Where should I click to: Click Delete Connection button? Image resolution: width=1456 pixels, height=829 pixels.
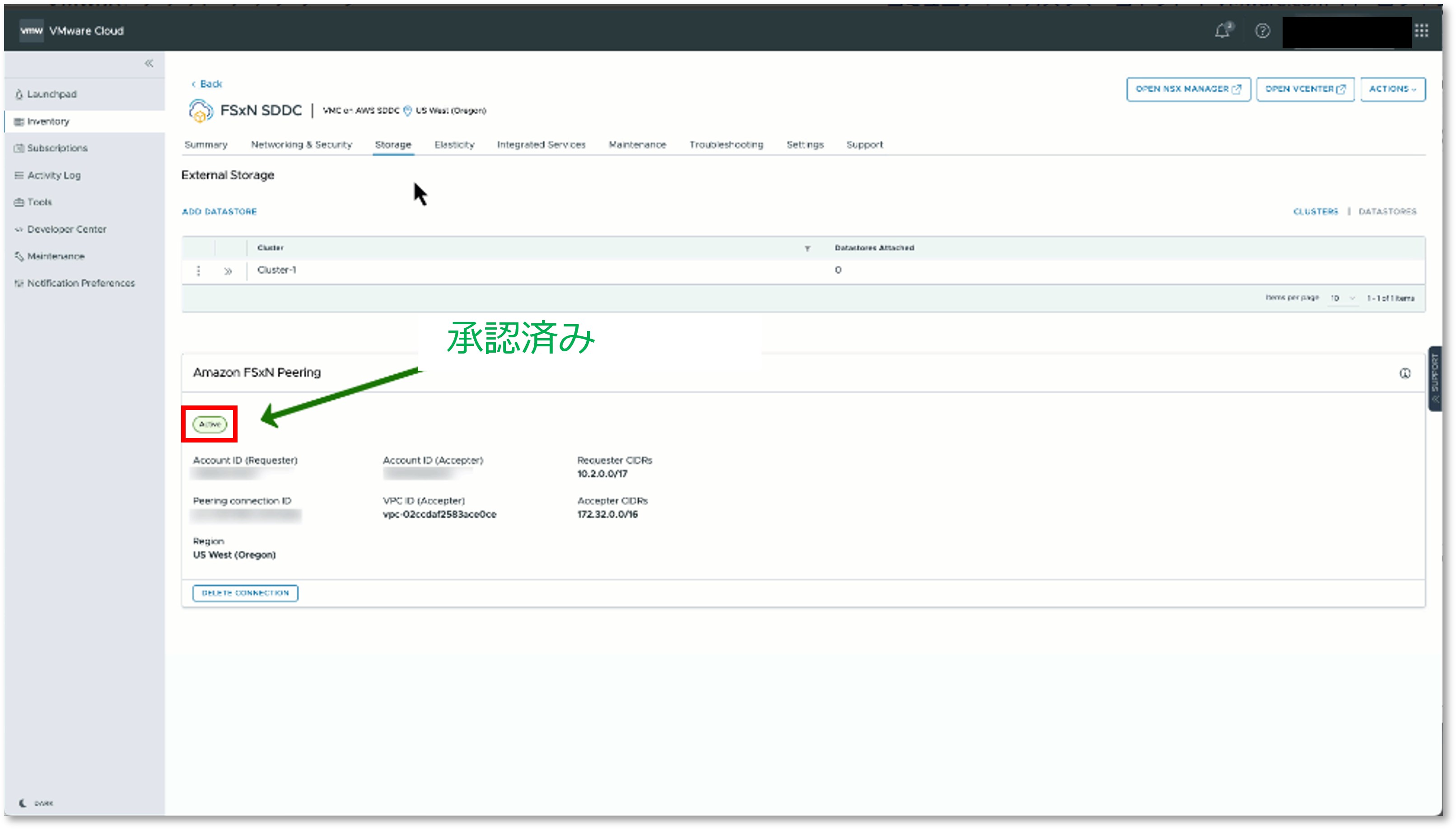[x=245, y=593]
